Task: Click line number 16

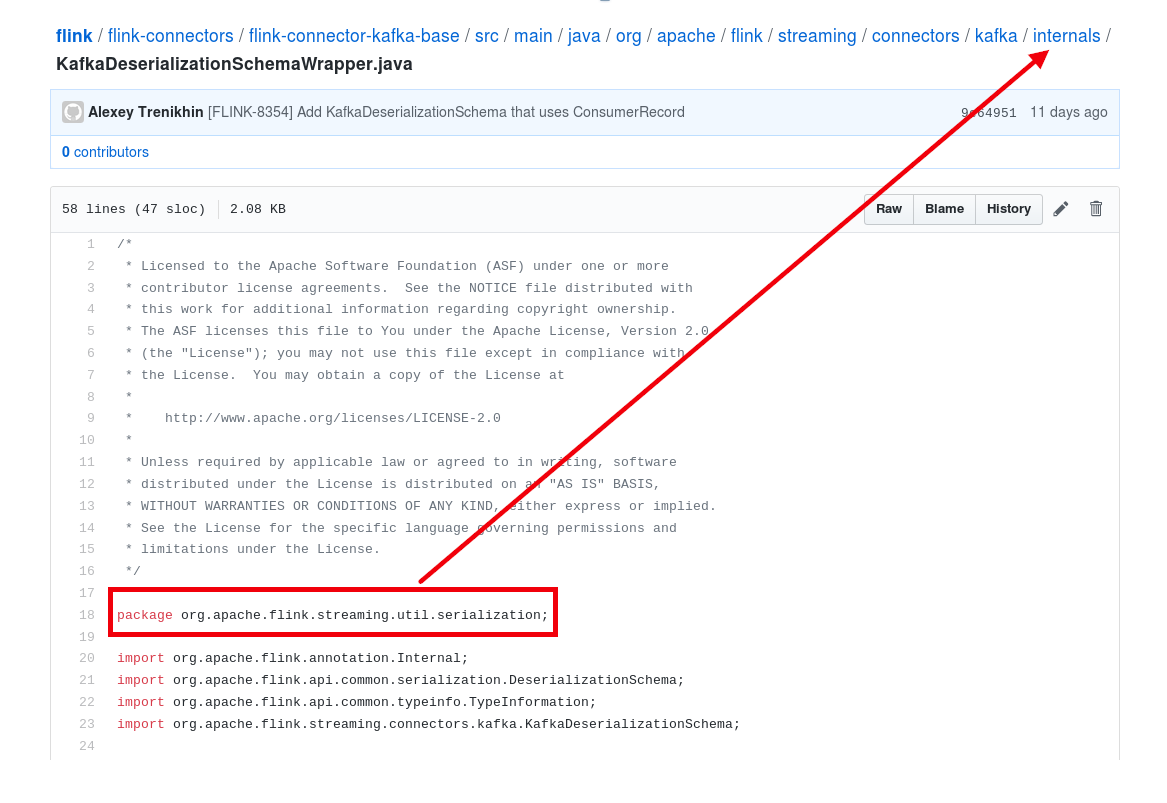Action: (87, 571)
